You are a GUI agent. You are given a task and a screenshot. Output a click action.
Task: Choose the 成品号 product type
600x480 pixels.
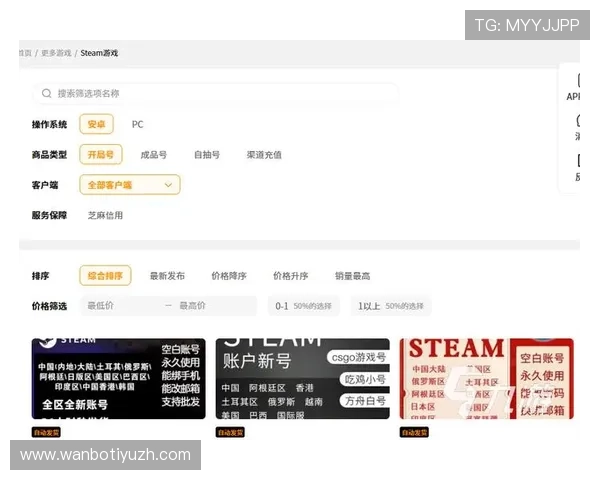click(153, 155)
